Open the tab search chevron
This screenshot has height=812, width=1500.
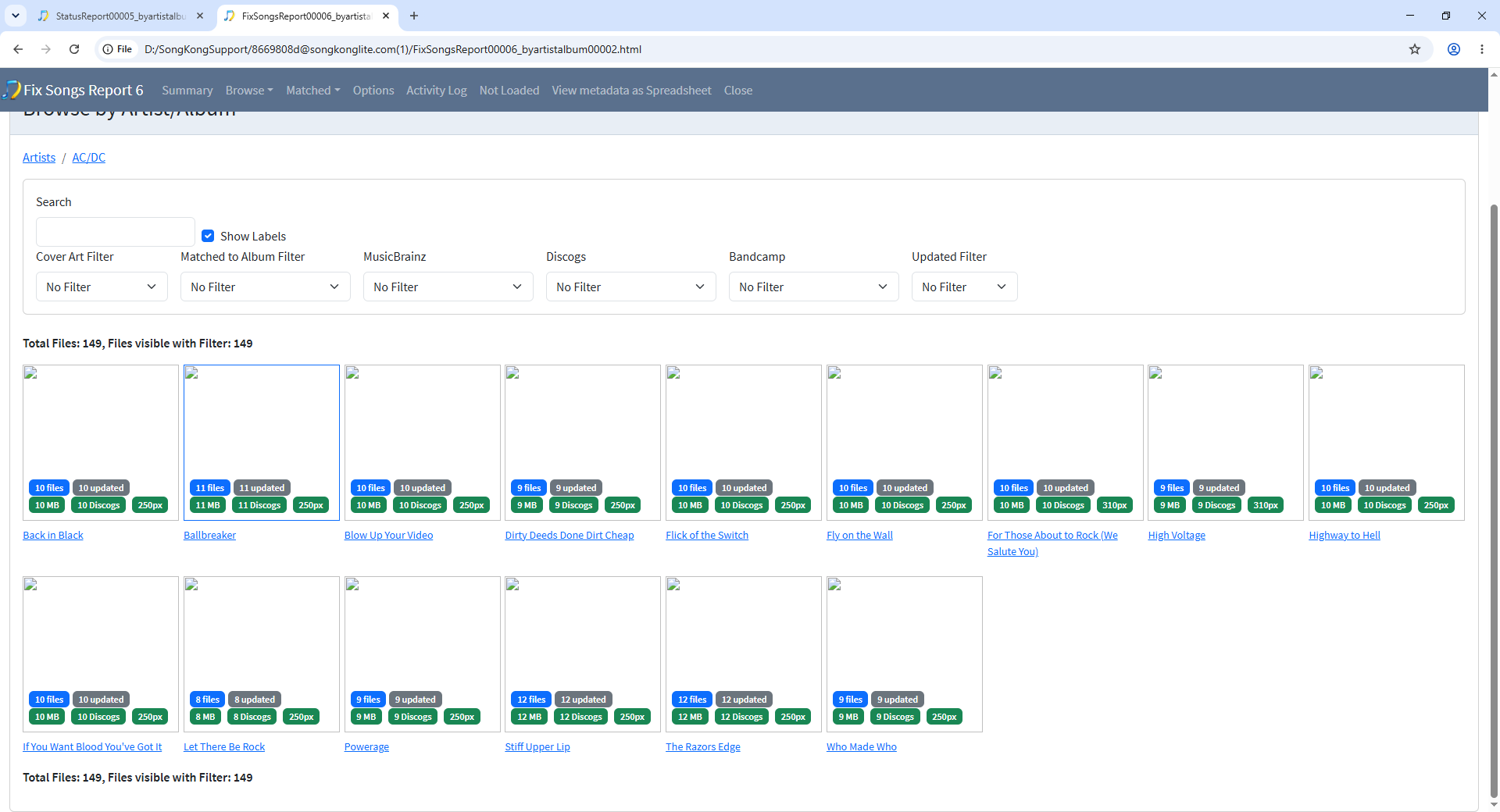(16, 16)
